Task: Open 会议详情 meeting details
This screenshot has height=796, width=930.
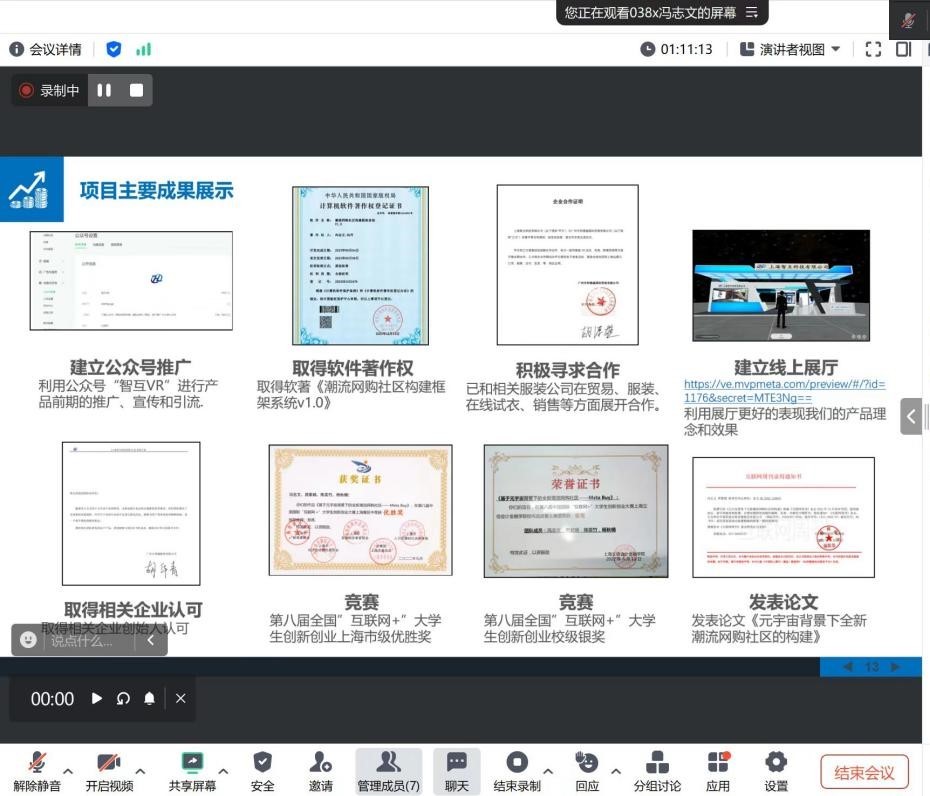Action: 46,49
